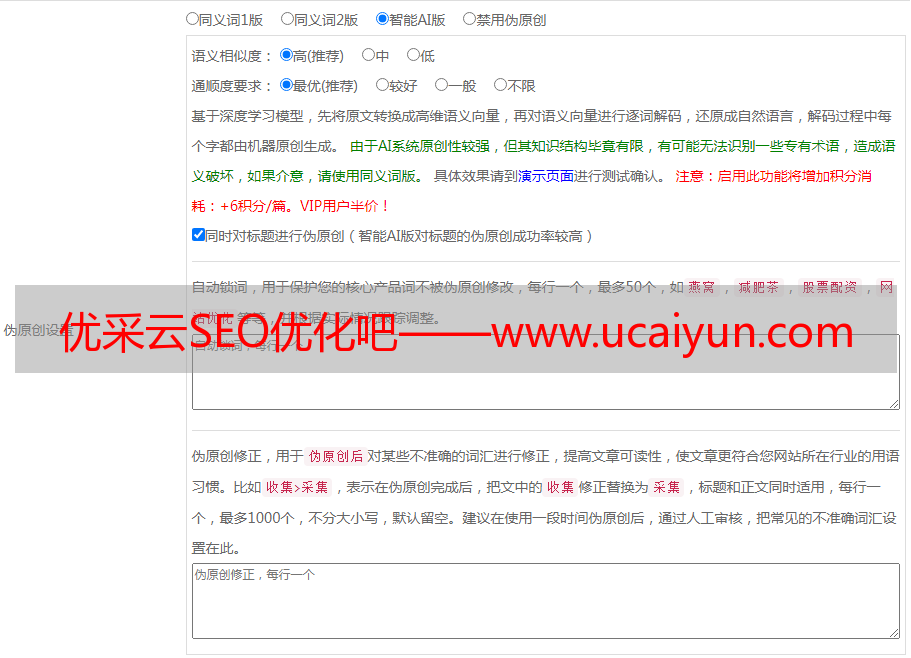The height and width of the screenshot is (658, 911).
Task: Click the 伪原创后 highlighted tag
Action: click(x=336, y=456)
